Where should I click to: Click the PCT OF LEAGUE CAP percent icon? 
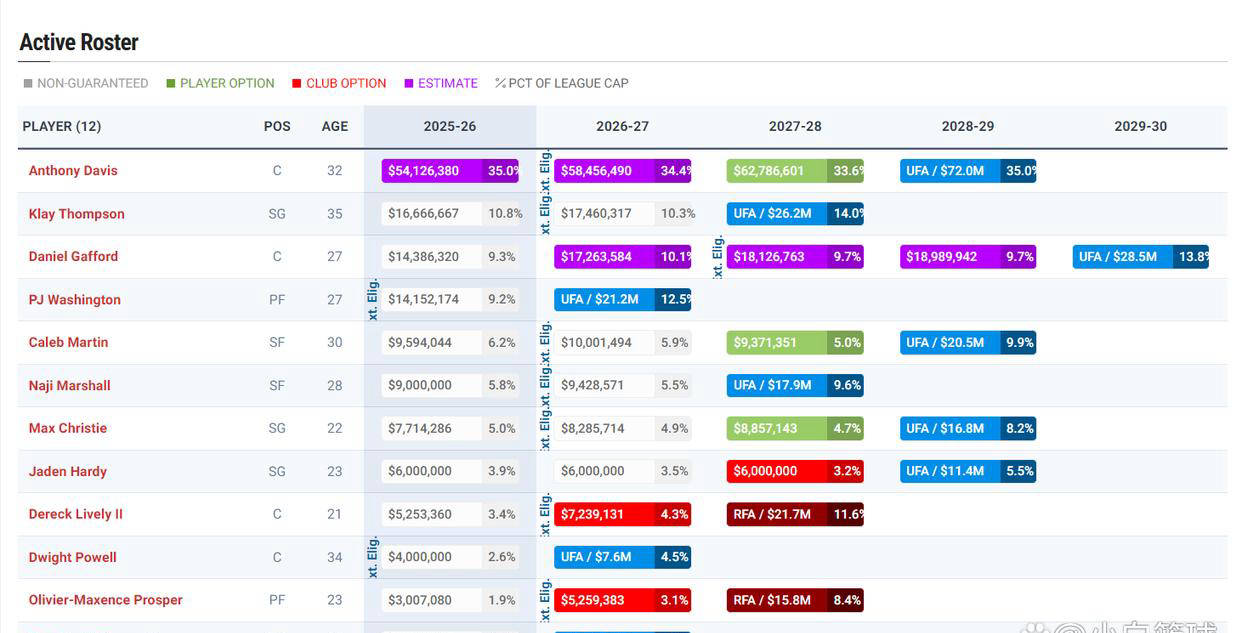[x=500, y=84]
